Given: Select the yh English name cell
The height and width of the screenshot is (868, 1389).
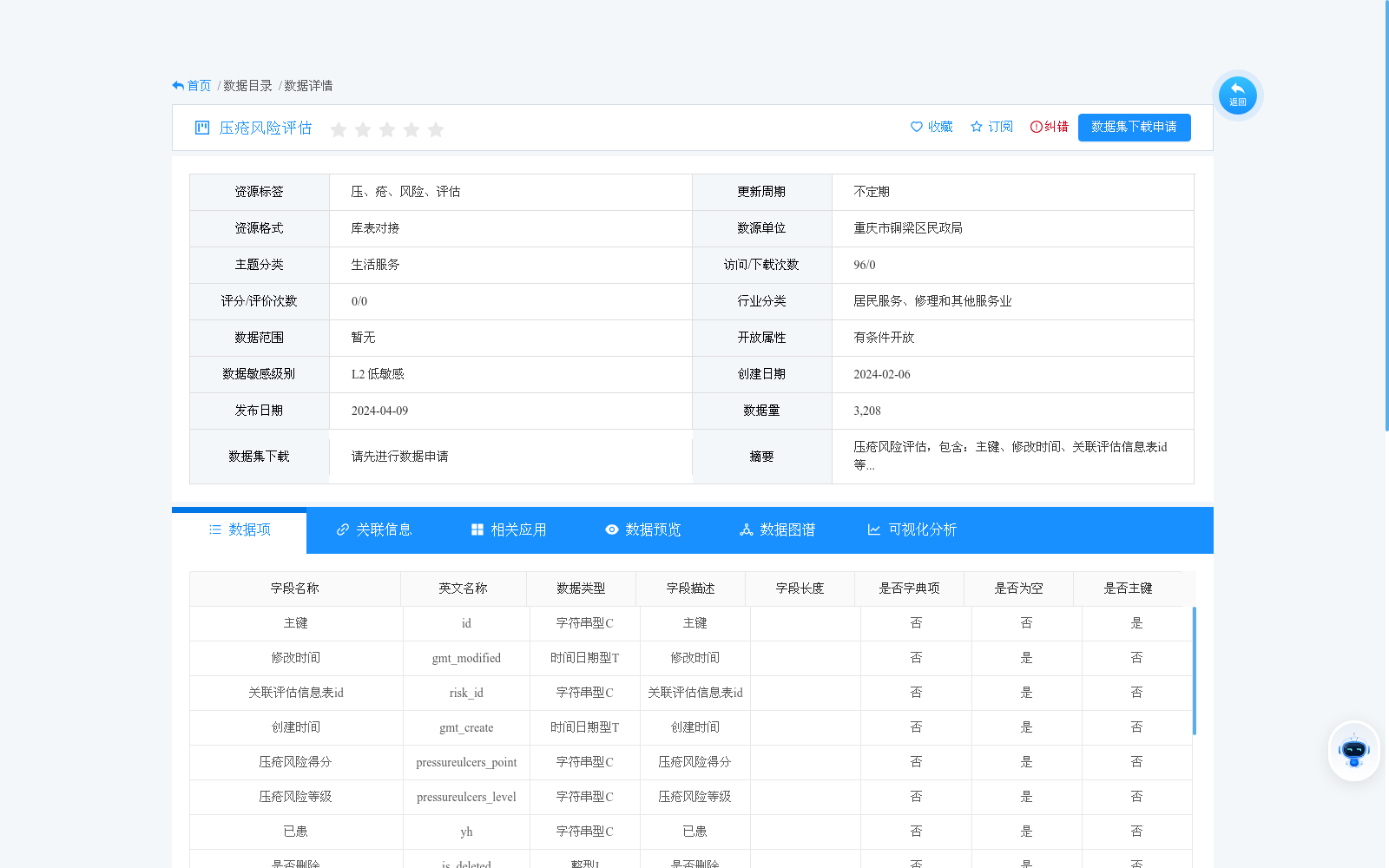Looking at the screenshot, I should tap(466, 832).
